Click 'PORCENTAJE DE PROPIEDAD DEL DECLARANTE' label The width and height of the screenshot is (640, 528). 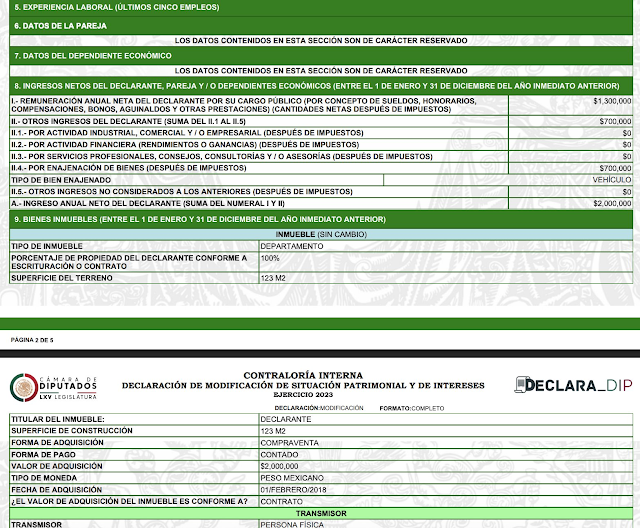tap(129, 262)
